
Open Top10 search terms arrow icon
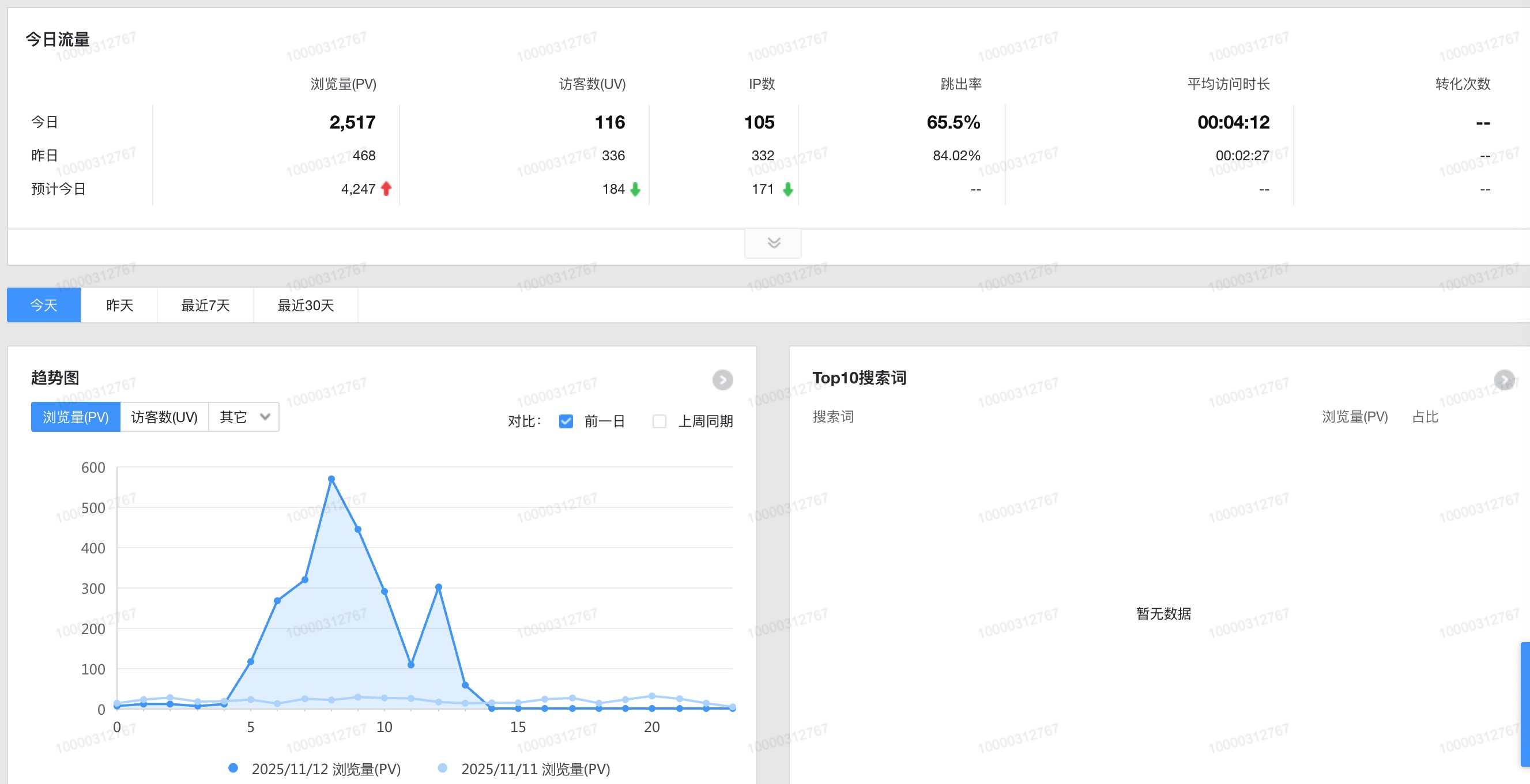point(1504,379)
